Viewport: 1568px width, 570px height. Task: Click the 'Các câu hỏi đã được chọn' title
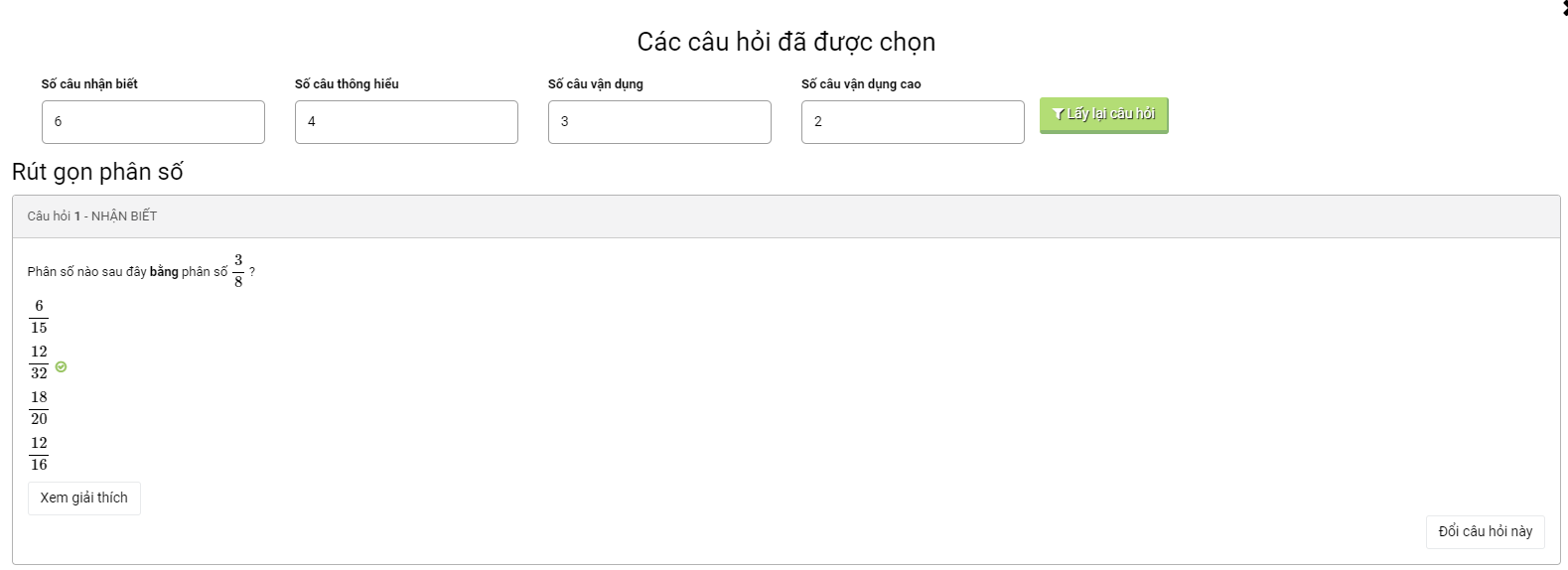[x=785, y=42]
